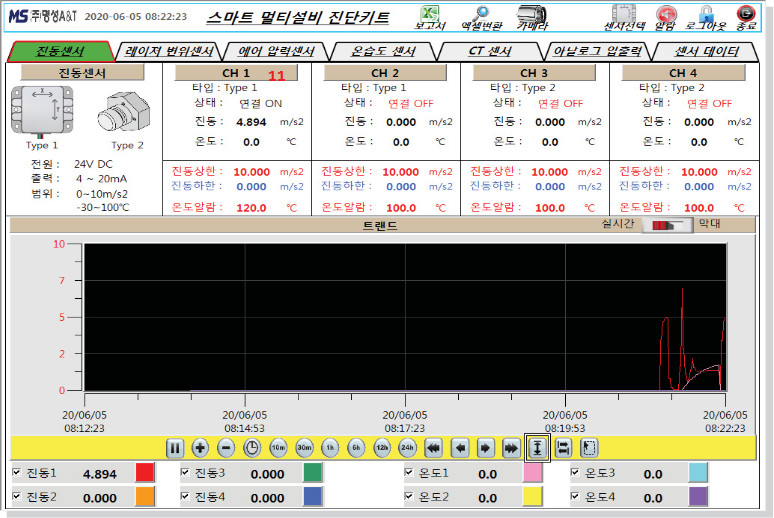Toggle the 온도3 checkbox
Image resolution: width=774 pixels, height=518 pixels.
click(x=575, y=473)
